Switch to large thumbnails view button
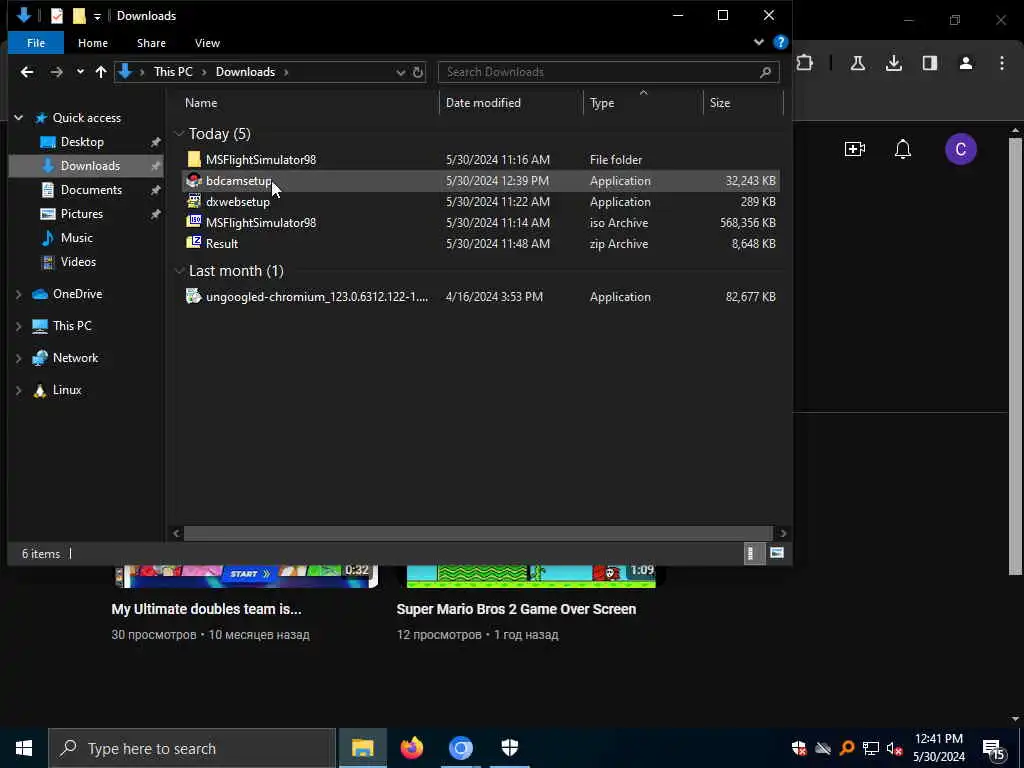The height and width of the screenshot is (768, 1024). [x=776, y=554]
